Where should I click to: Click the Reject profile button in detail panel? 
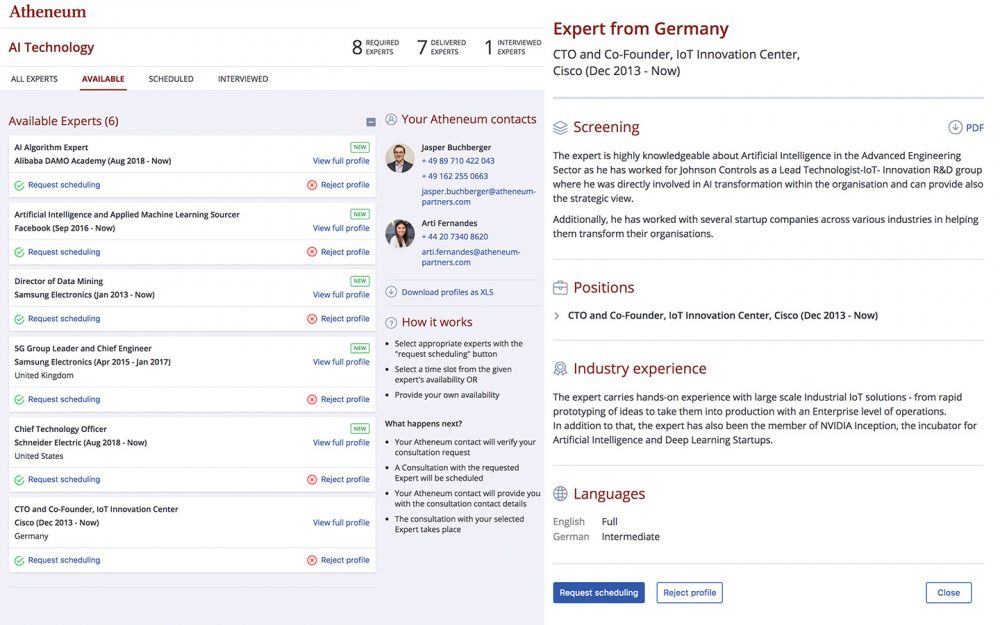(689, 593)
